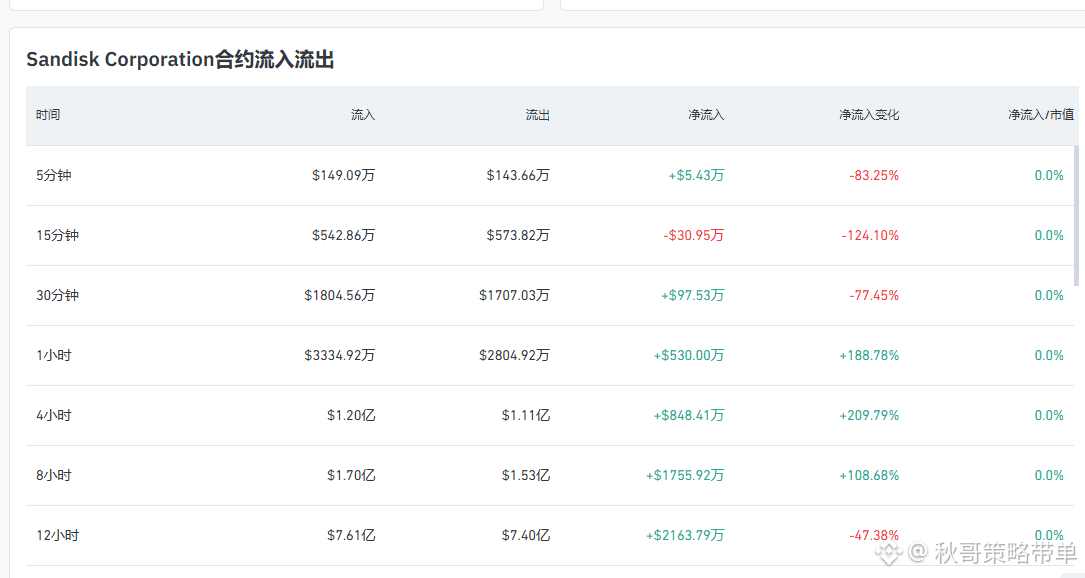The image size is (1085, 578).
Task: Click net change -77.45%
Action: tap(874, 296)
